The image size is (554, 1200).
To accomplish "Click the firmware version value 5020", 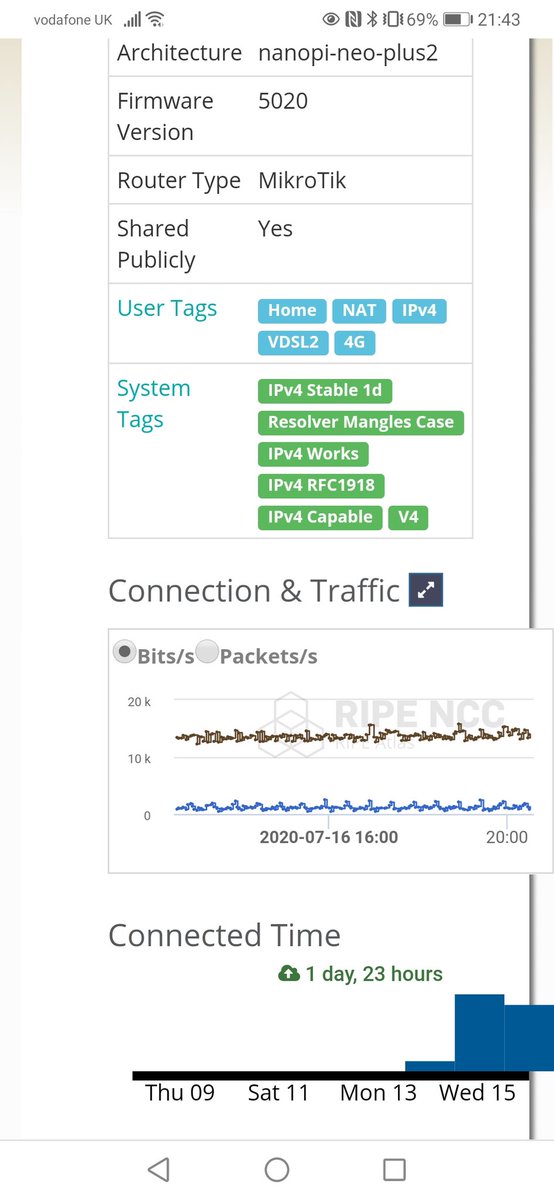I will point(283,101).
